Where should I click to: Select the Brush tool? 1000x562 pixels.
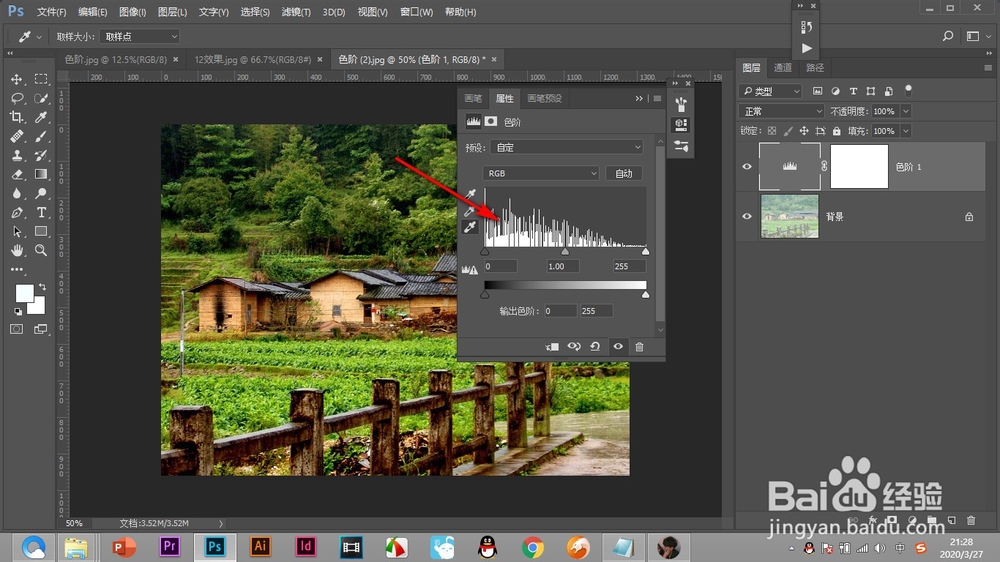(41, 136)
